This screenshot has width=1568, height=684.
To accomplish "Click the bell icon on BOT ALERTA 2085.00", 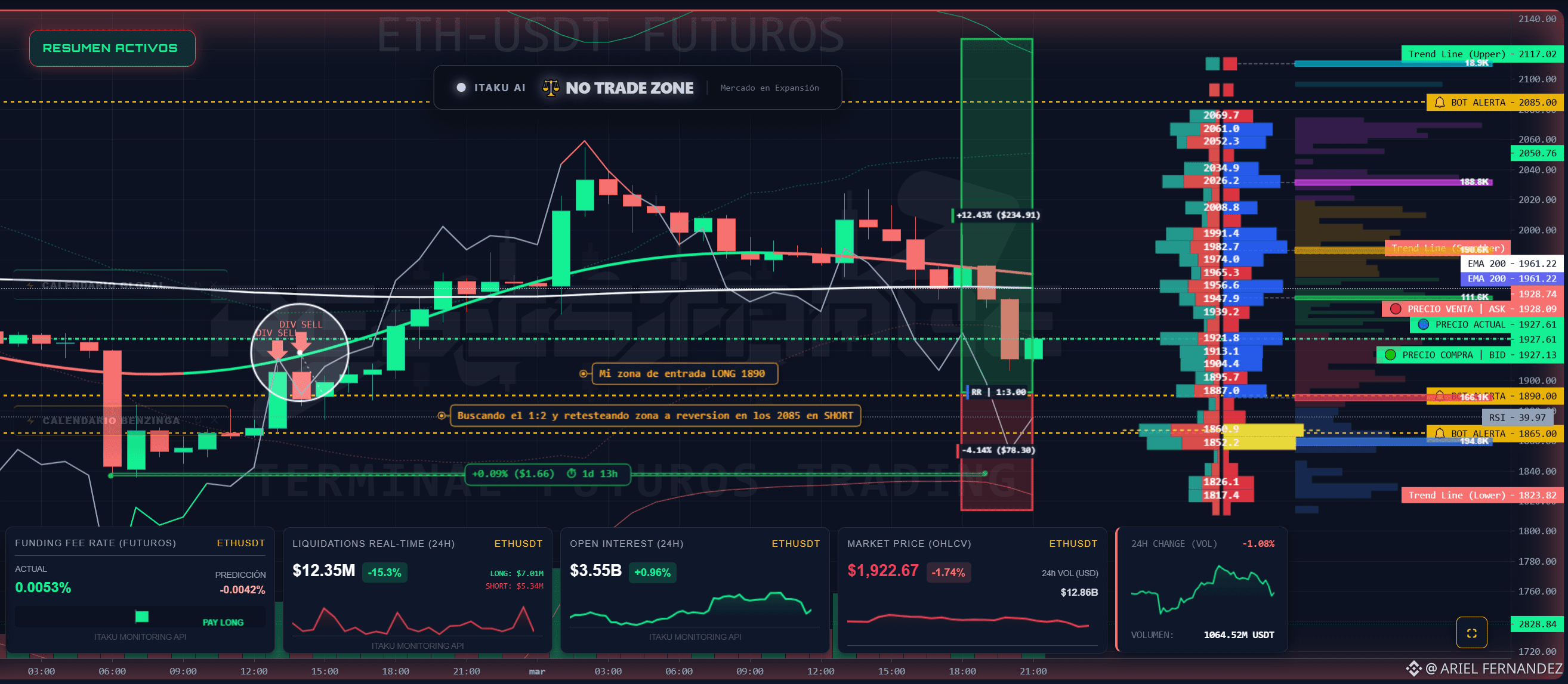I will 1440,102.
